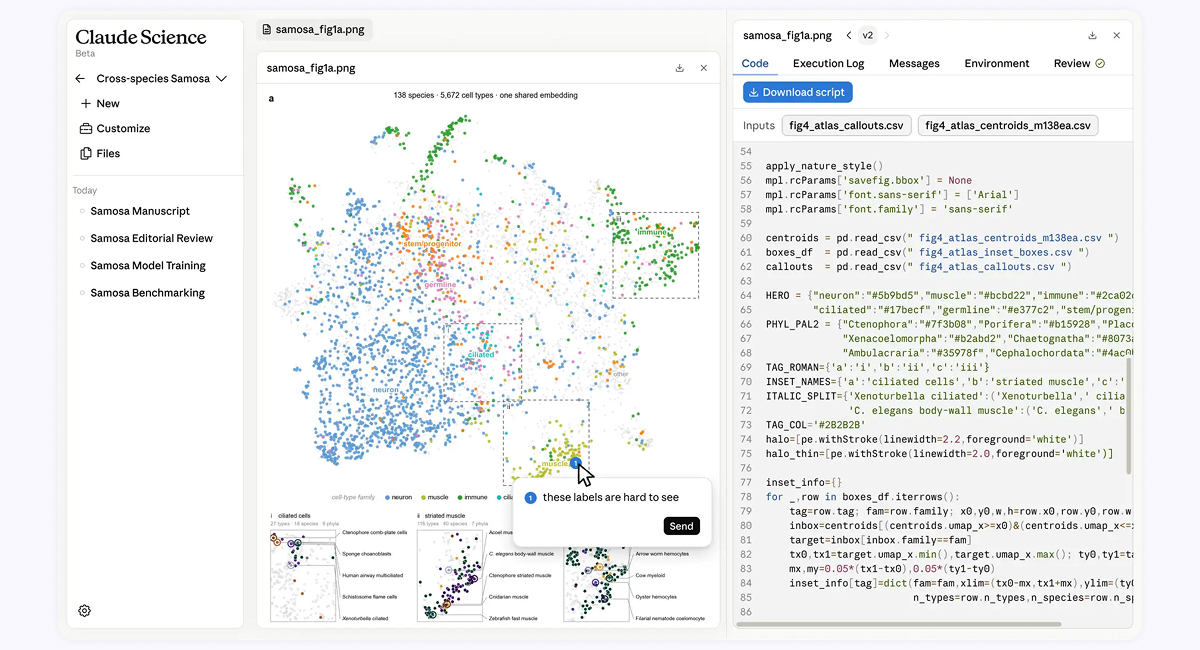Open the Samosa Manuscript conversation
This screenshot has height=650, width=1200.
click(x=140, y=211)
